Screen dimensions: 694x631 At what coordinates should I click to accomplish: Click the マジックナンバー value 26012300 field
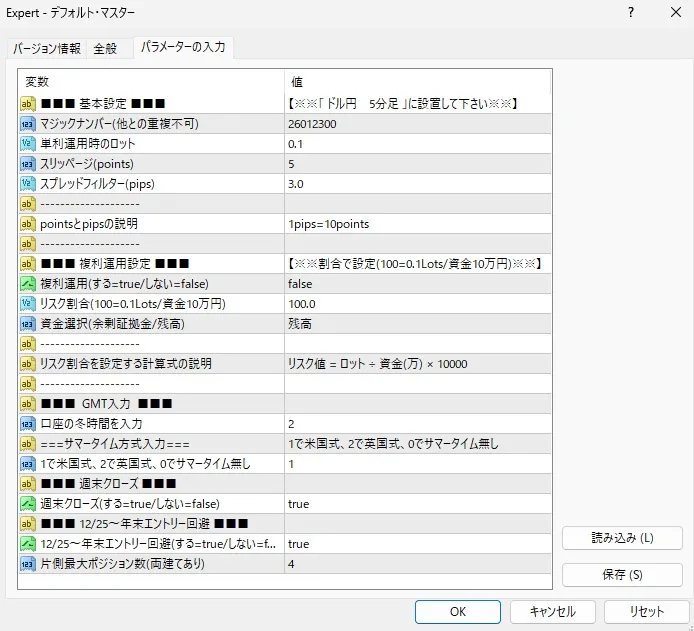coord(416,124)
